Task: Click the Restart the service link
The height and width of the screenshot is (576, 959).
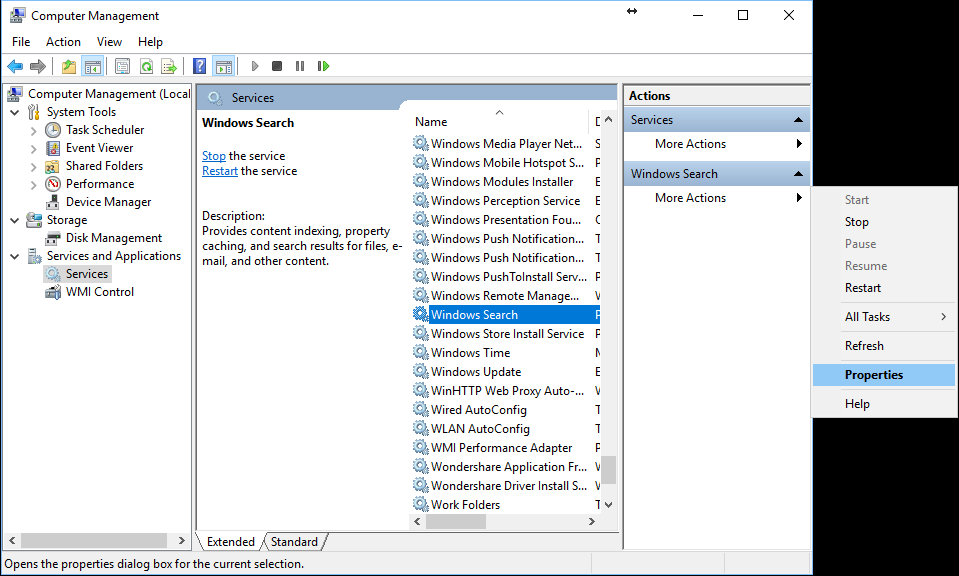Action: coord(220,171)
